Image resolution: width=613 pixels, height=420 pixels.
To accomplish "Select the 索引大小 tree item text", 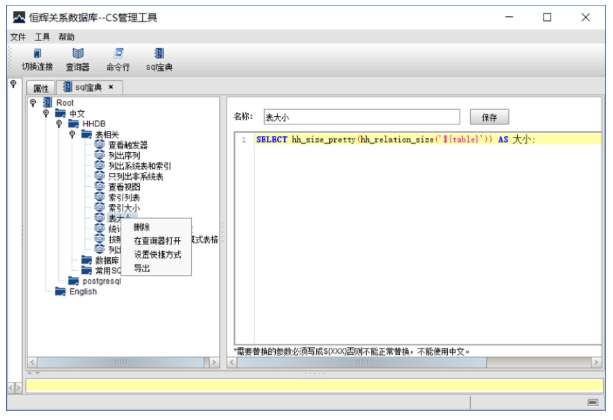I will (124, 208).
